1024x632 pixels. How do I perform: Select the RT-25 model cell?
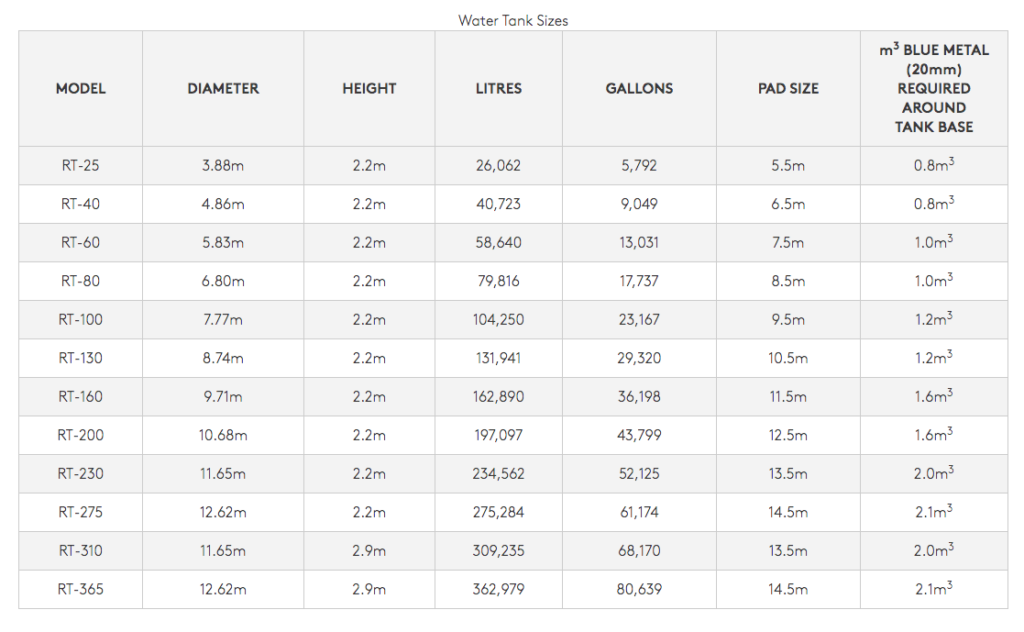click(80, 166)
